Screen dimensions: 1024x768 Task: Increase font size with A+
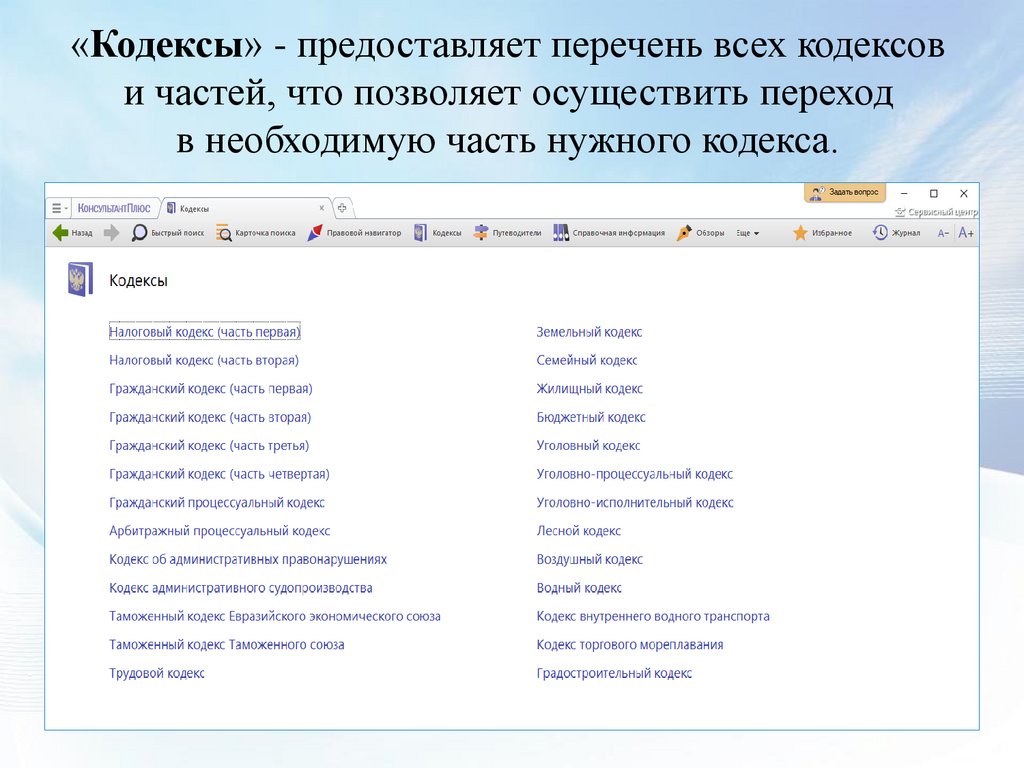pyautogui.click(x=966, y=233)
